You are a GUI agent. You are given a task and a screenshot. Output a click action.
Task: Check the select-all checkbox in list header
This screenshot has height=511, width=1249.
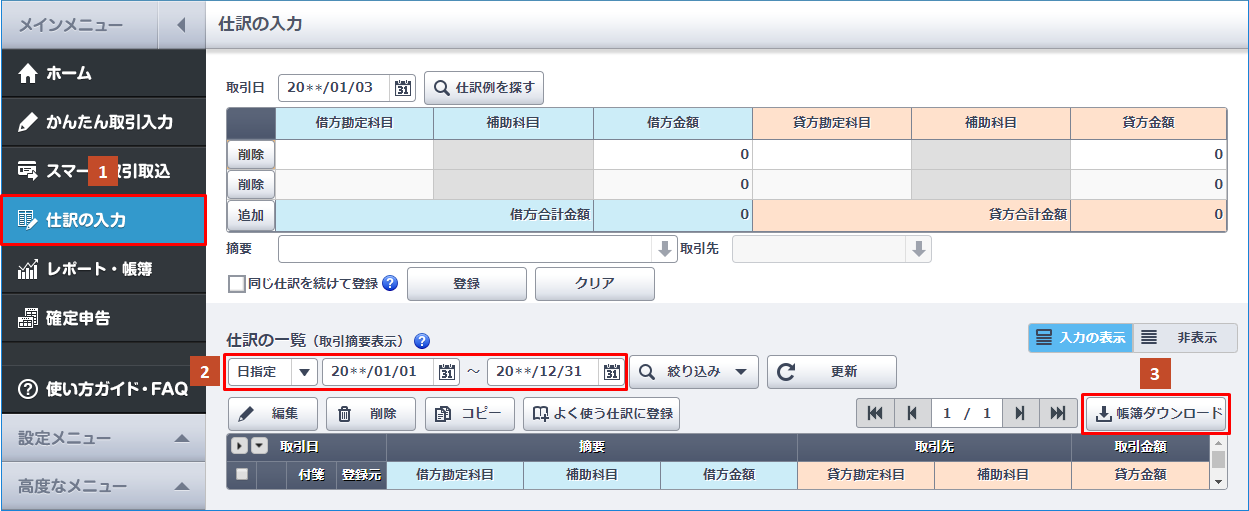(241, 475)
